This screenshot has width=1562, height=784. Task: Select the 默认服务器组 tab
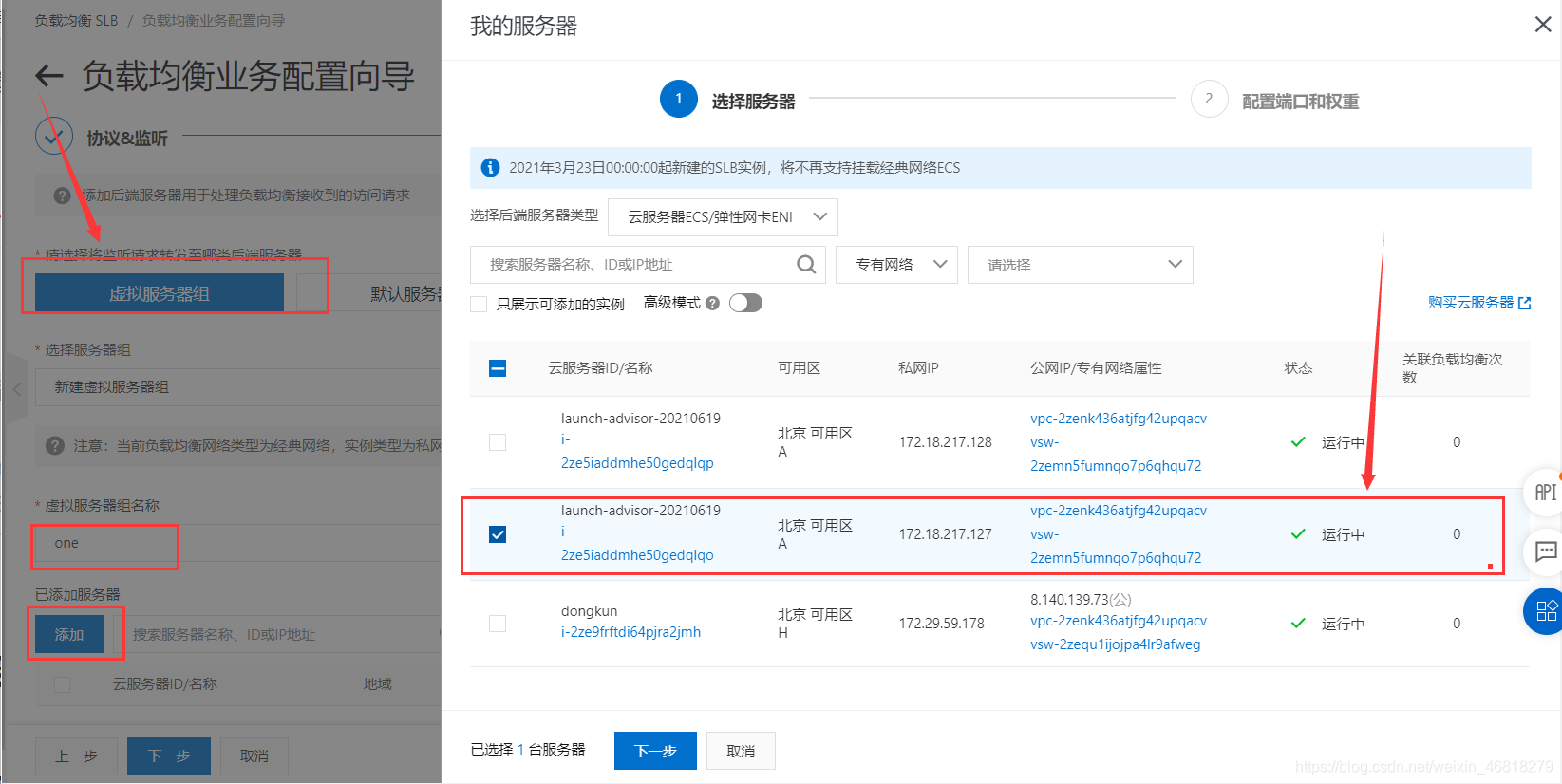coord(369,293)
